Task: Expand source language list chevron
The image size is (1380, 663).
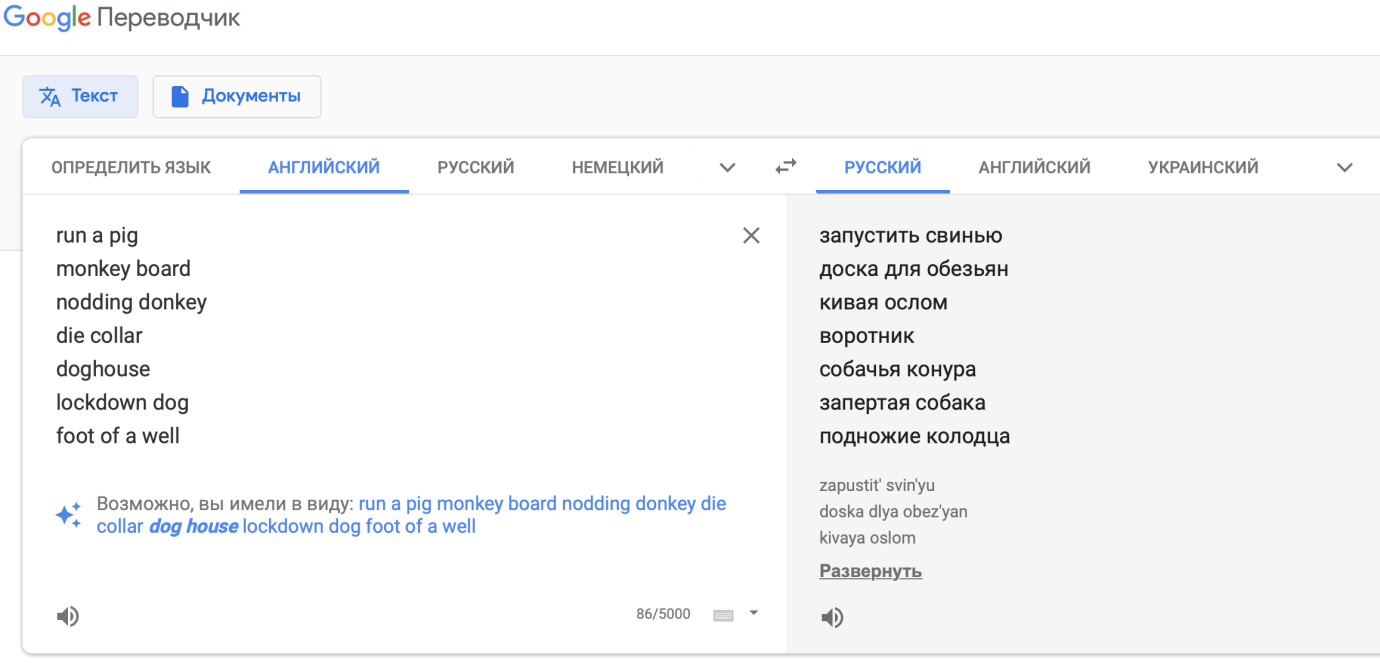Action: tap(728, 168)
